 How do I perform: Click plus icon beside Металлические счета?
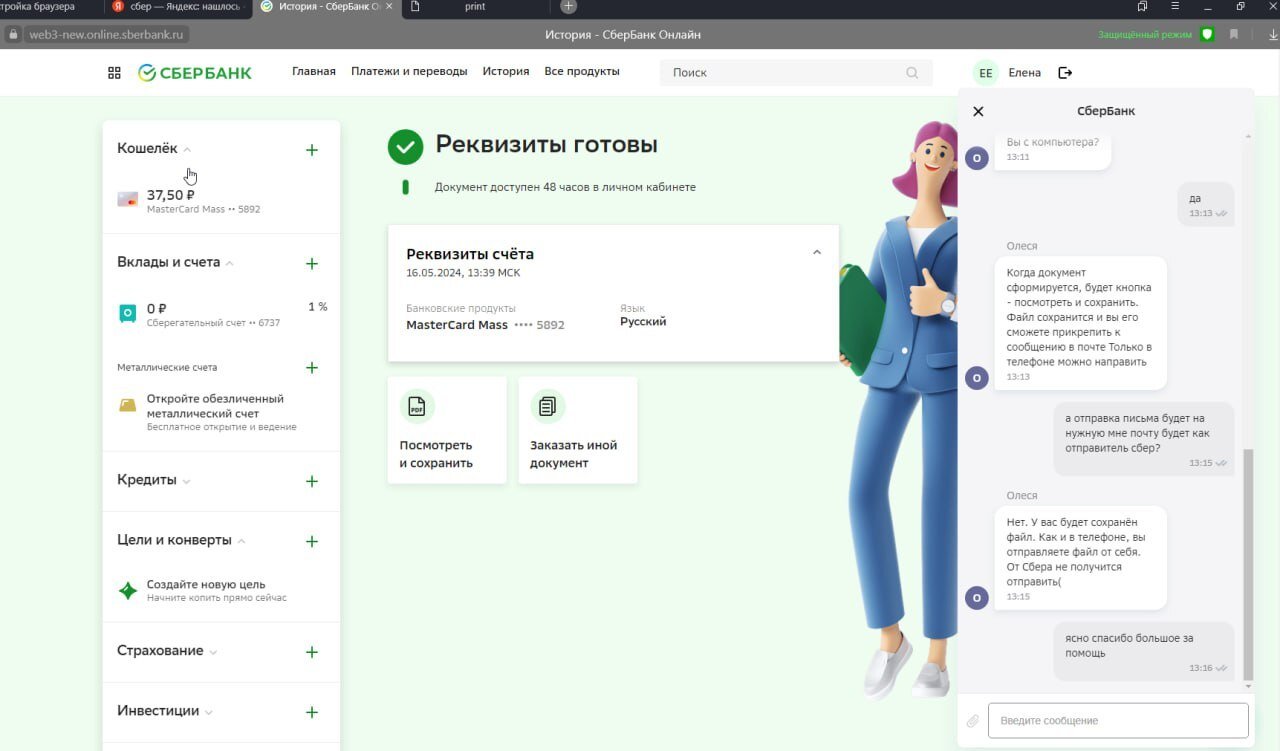tap(311, 368)
